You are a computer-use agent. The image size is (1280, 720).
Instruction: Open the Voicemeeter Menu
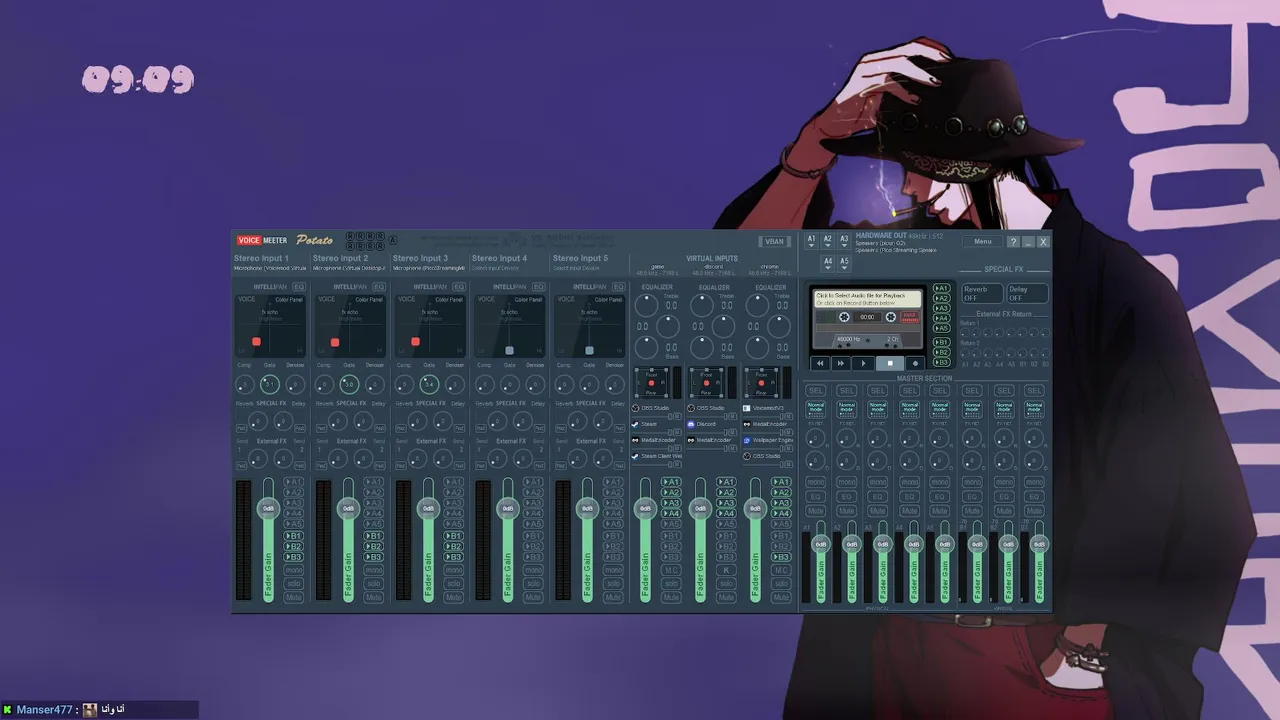point(983,241)
